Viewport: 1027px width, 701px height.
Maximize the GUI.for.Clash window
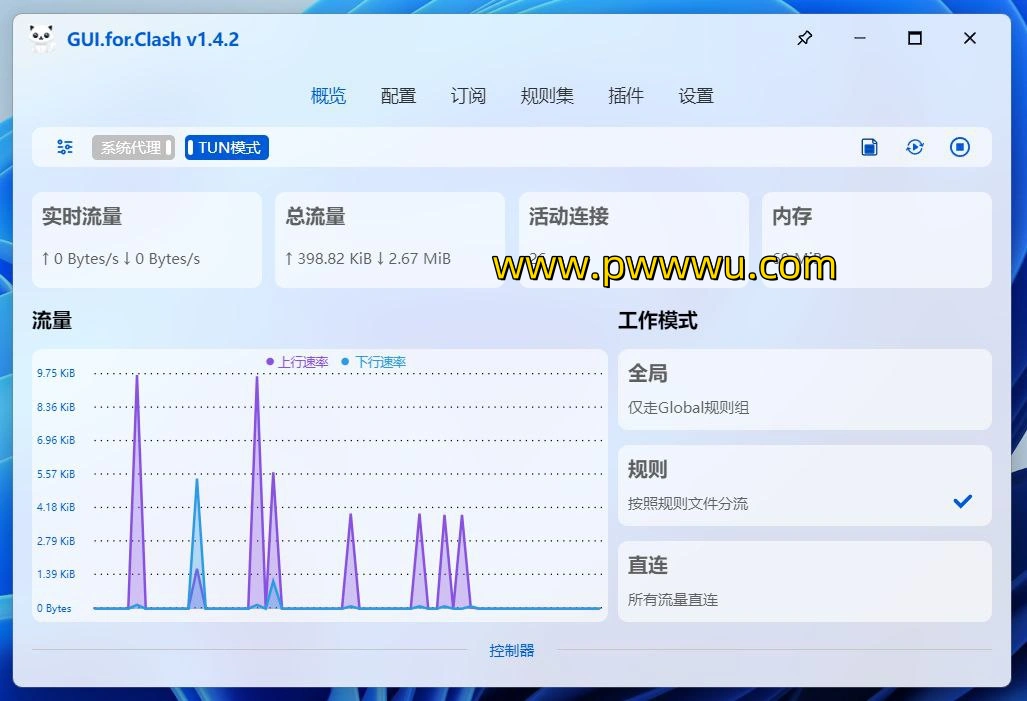[915, 38]
